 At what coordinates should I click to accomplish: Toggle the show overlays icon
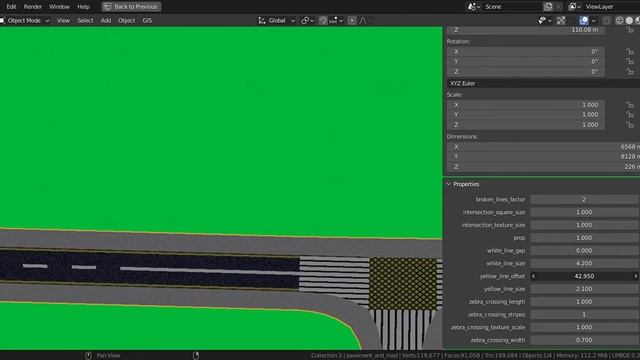tap(584, 20)
